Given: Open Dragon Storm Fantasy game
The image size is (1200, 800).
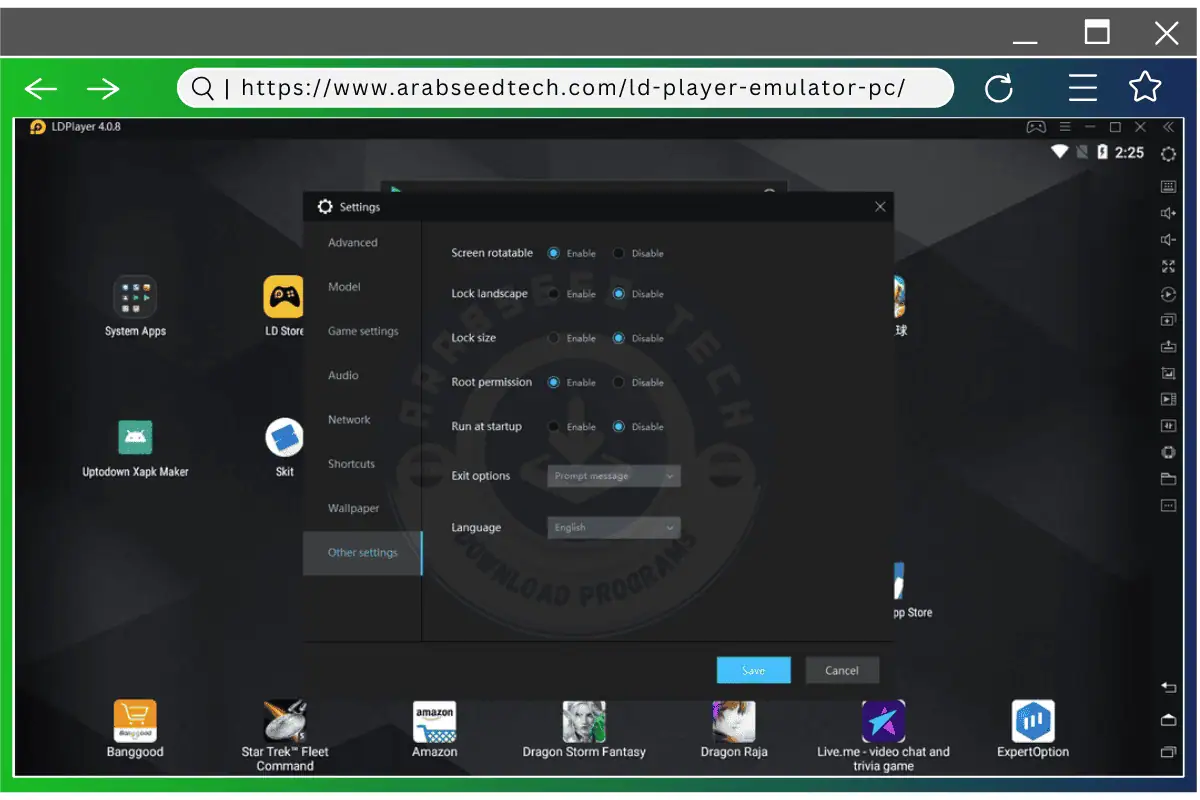Looking at the screenshot, I should (584, 720).
